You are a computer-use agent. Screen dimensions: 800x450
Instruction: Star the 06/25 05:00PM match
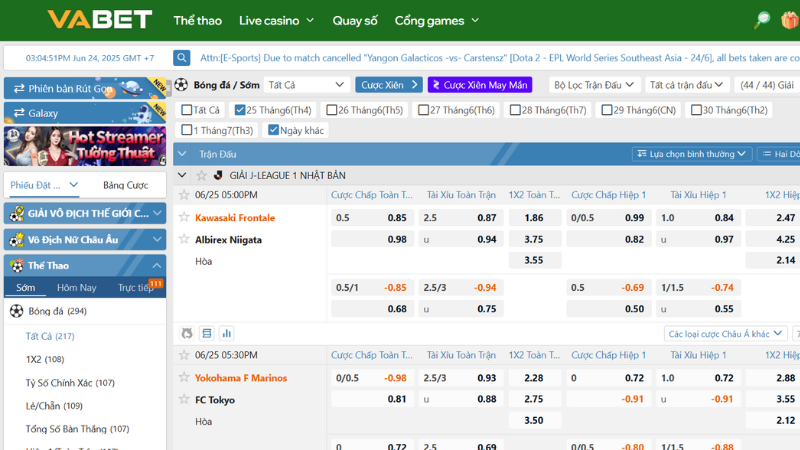[184, 194]
